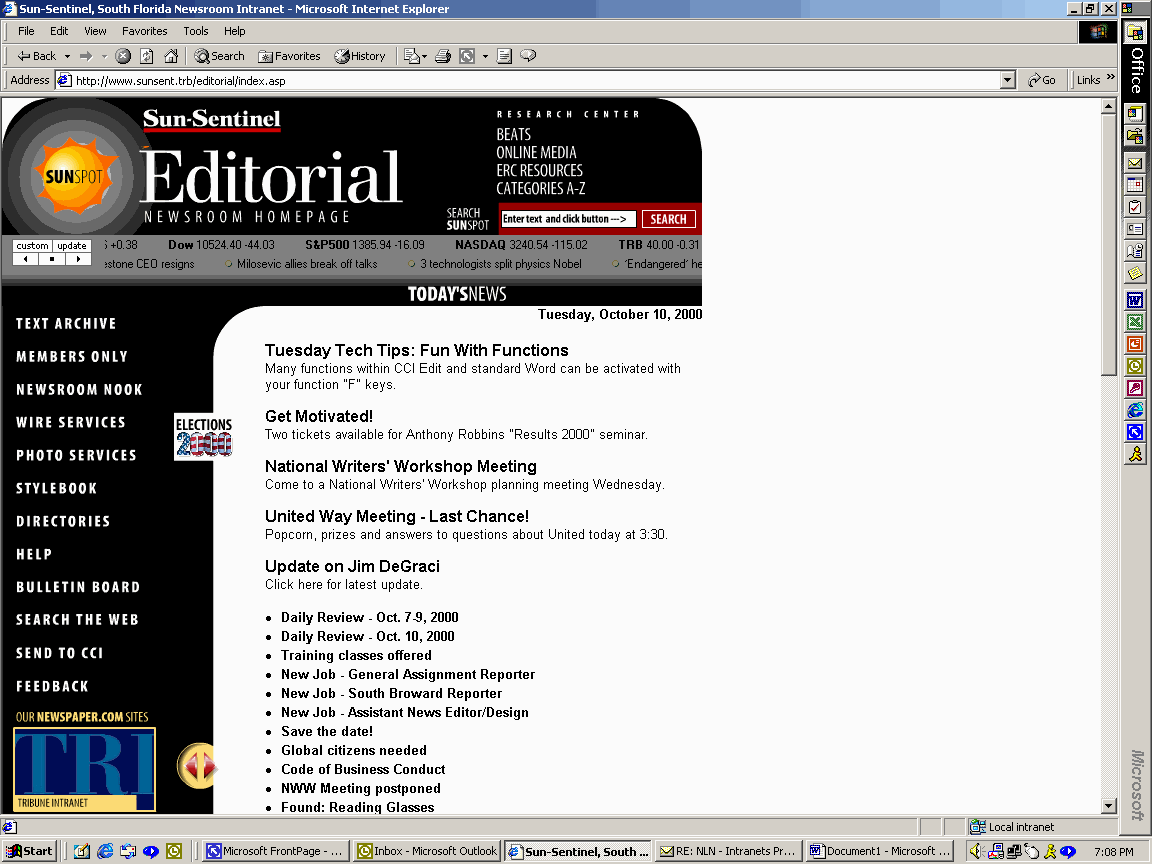The width and height of the screenshot is (1152, 864).
Task: Open Tuesday Tech Tips headline
Action: [417, 350]
